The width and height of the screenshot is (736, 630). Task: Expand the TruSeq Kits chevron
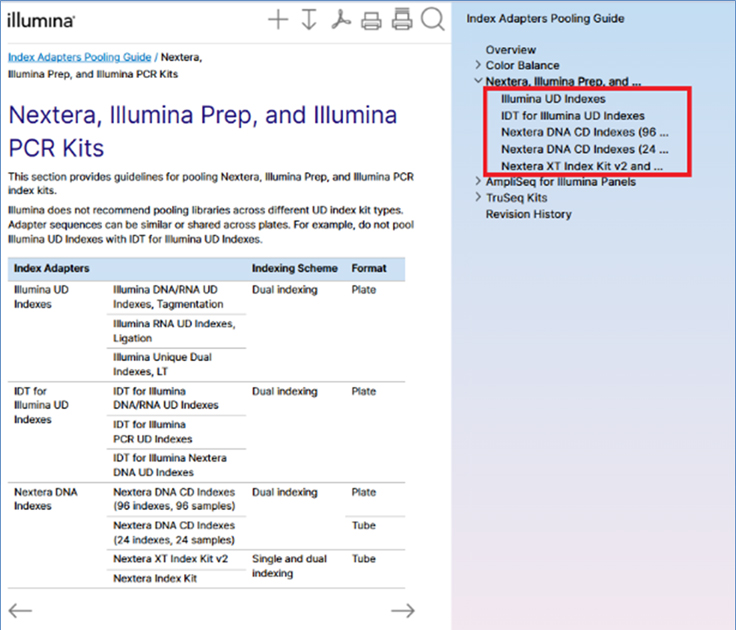point(478,198)
